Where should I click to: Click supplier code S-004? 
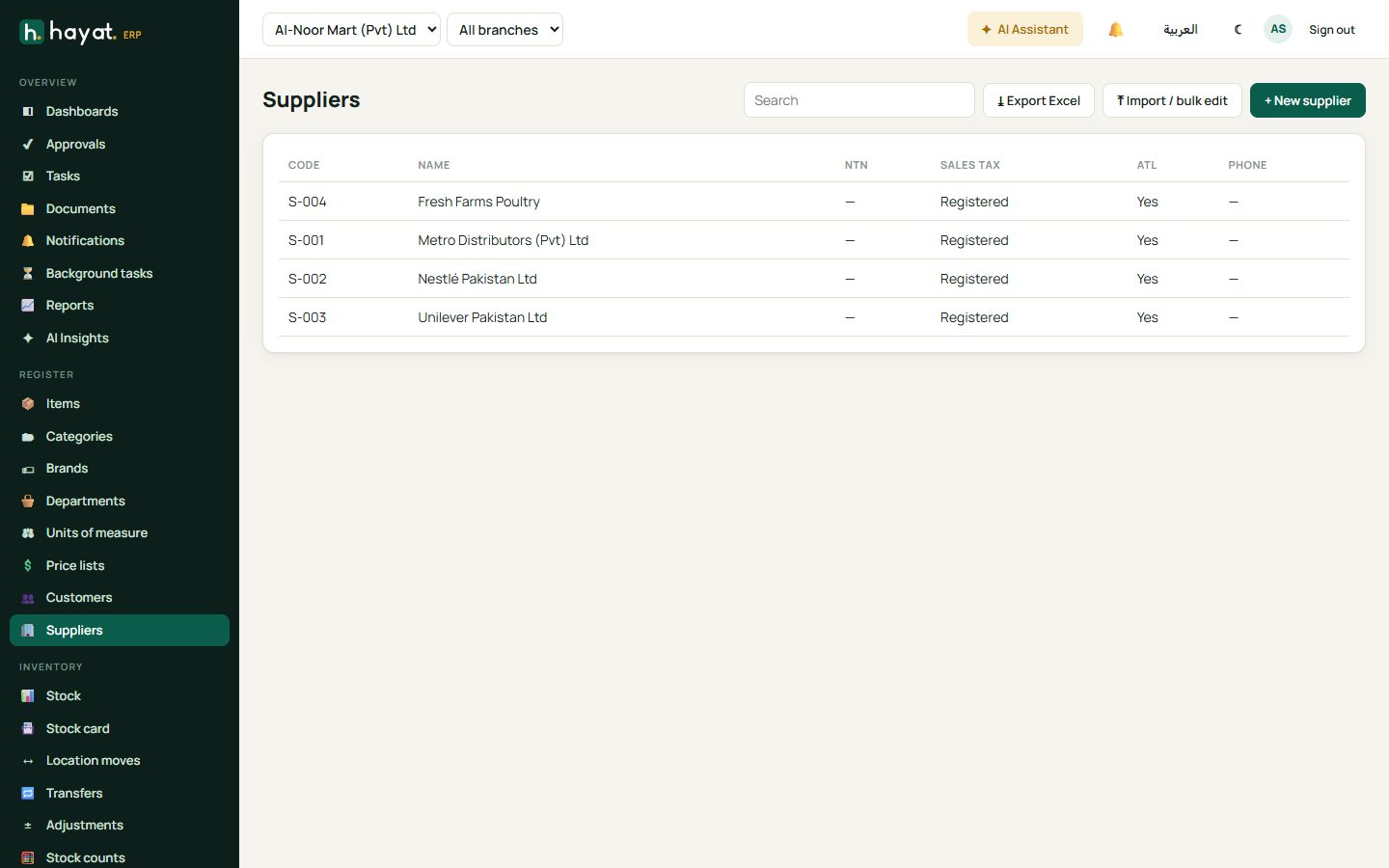[x=308, y=202]
